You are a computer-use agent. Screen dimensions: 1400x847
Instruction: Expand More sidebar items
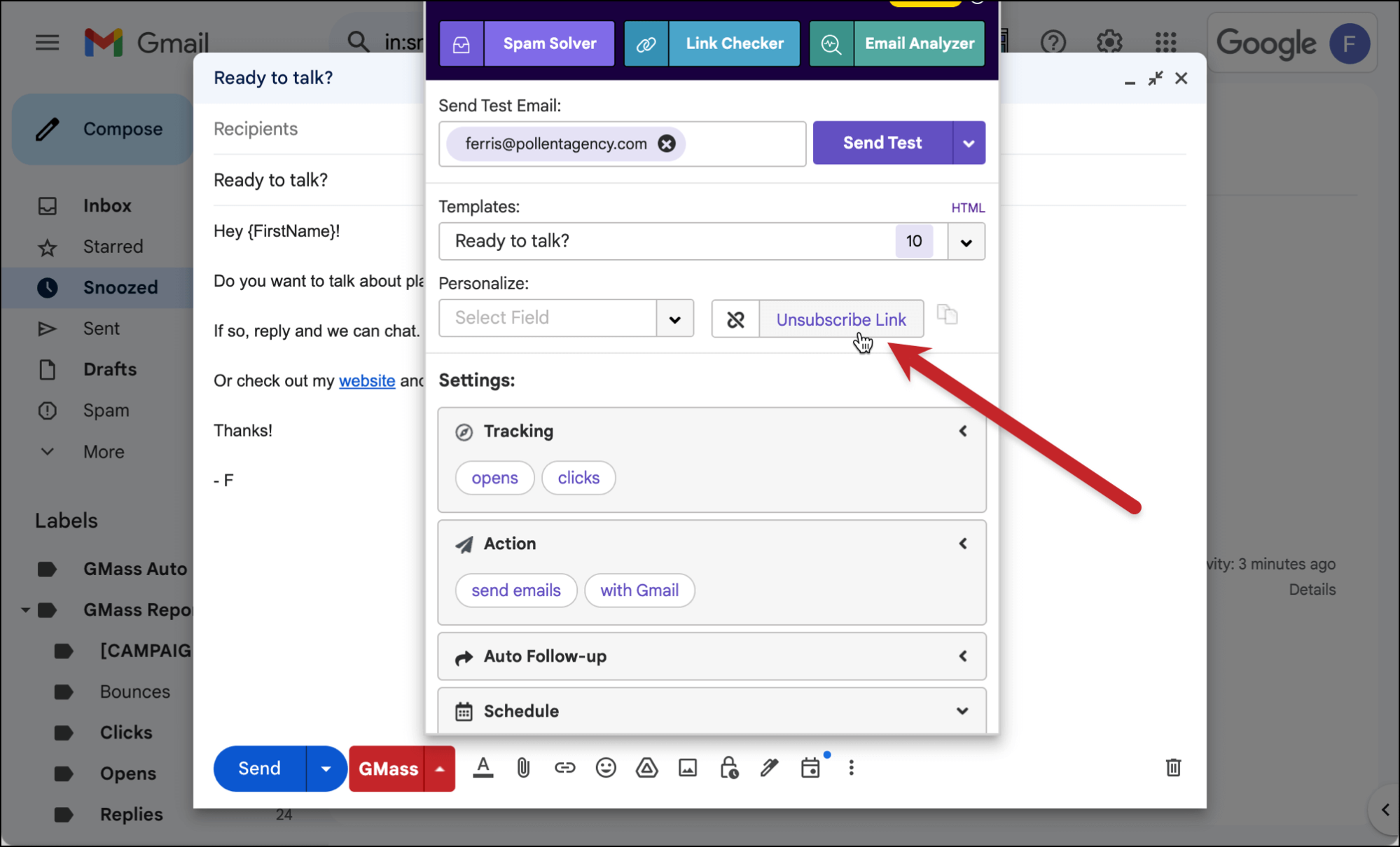[104, 452]
